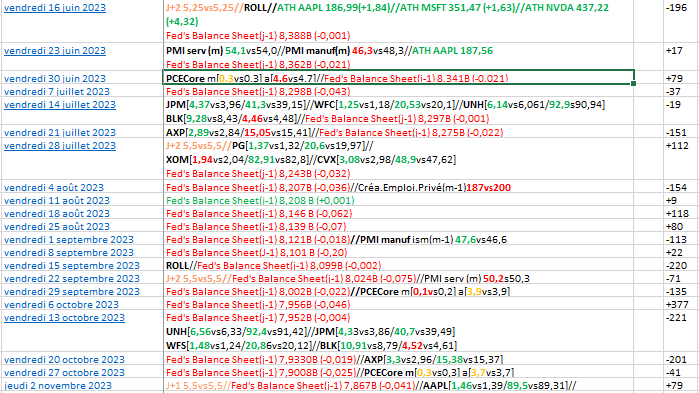
Task: Select the +118 value cell
Action: tap(680, 213)
